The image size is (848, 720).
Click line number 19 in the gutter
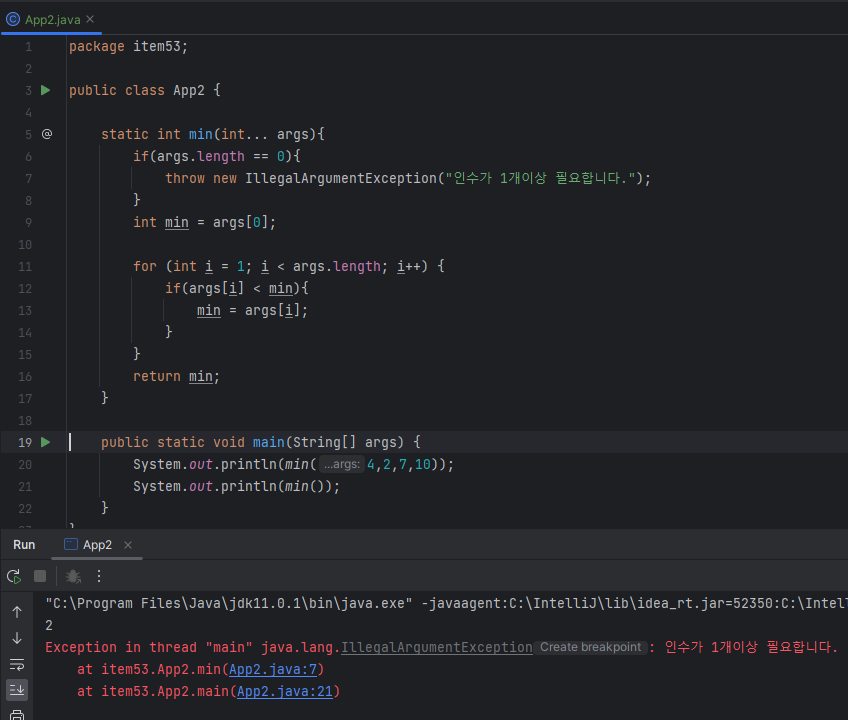[25, 442]
